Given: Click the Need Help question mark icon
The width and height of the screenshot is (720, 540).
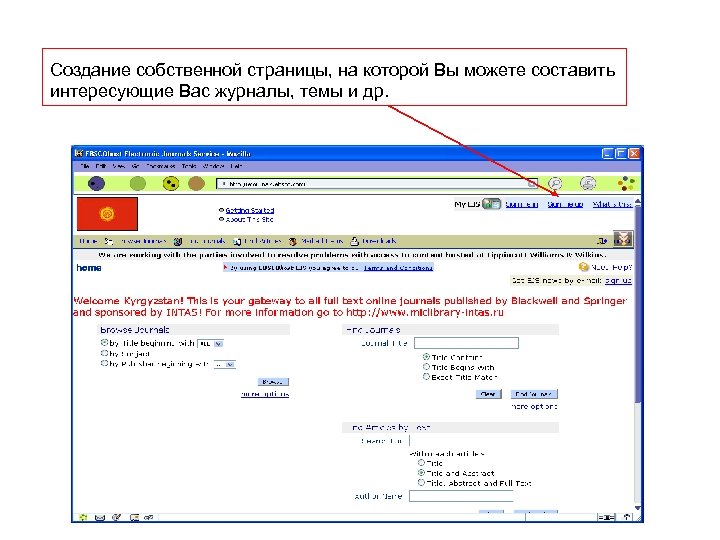Looking at the screenshot, I should (584, 267).
